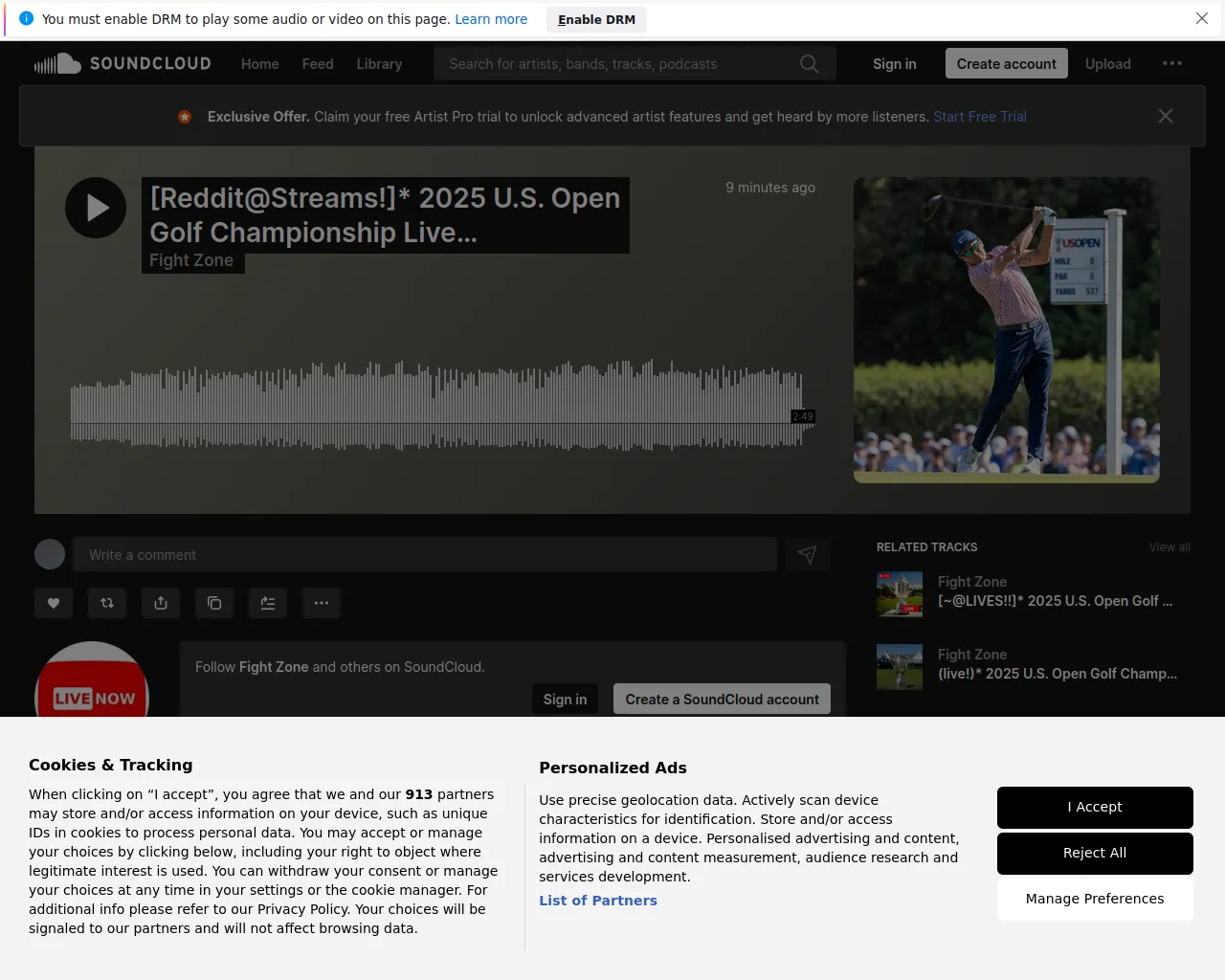Send the comment with paper-plane icon
The image size is (1225, 980).
808,555
